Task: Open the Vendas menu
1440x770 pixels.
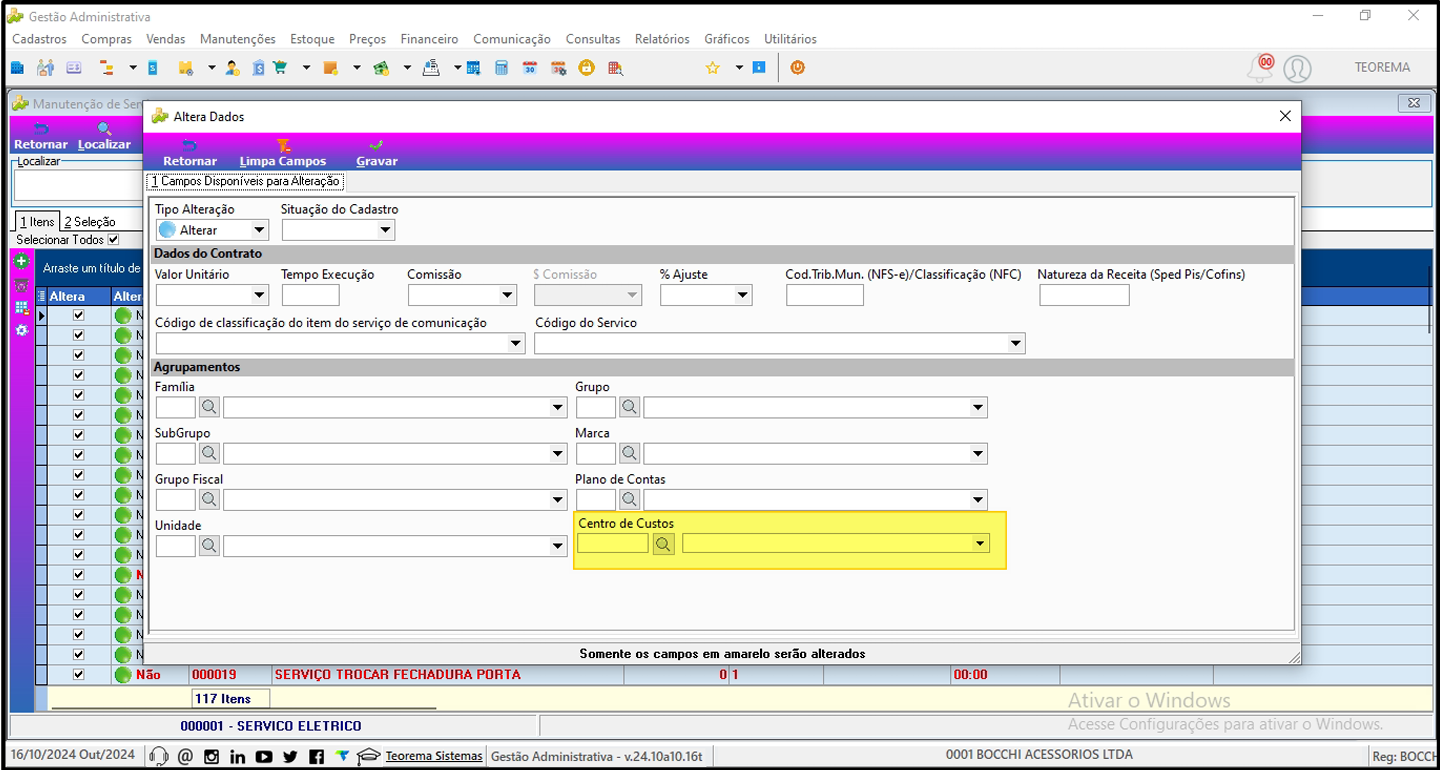Action: click(165, 39)
